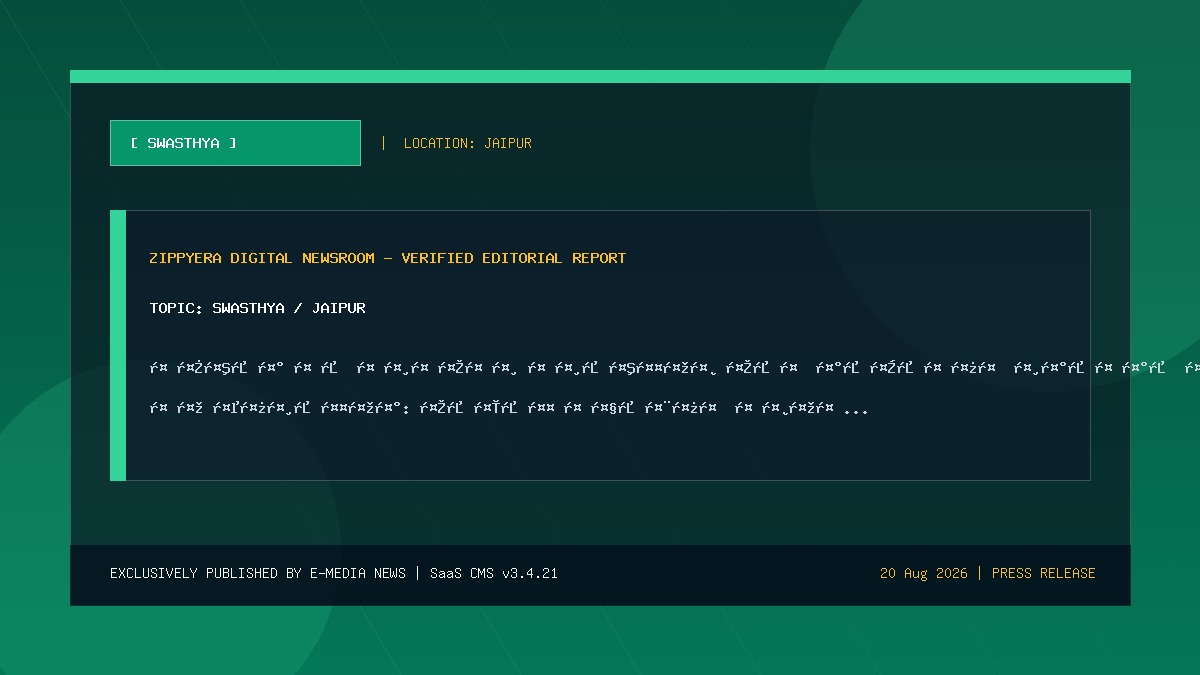Select the LOCATION: JAIPUR label

coord(467,143)
